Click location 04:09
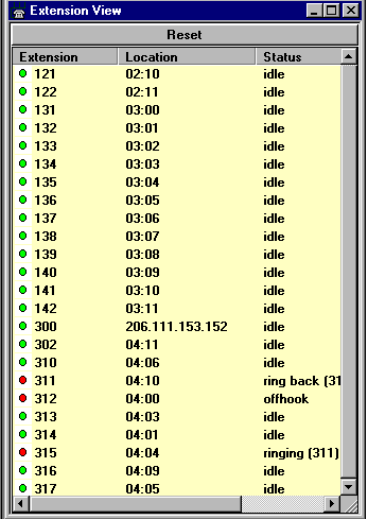This screenshot has height=519, width=367. coord(143,471)
